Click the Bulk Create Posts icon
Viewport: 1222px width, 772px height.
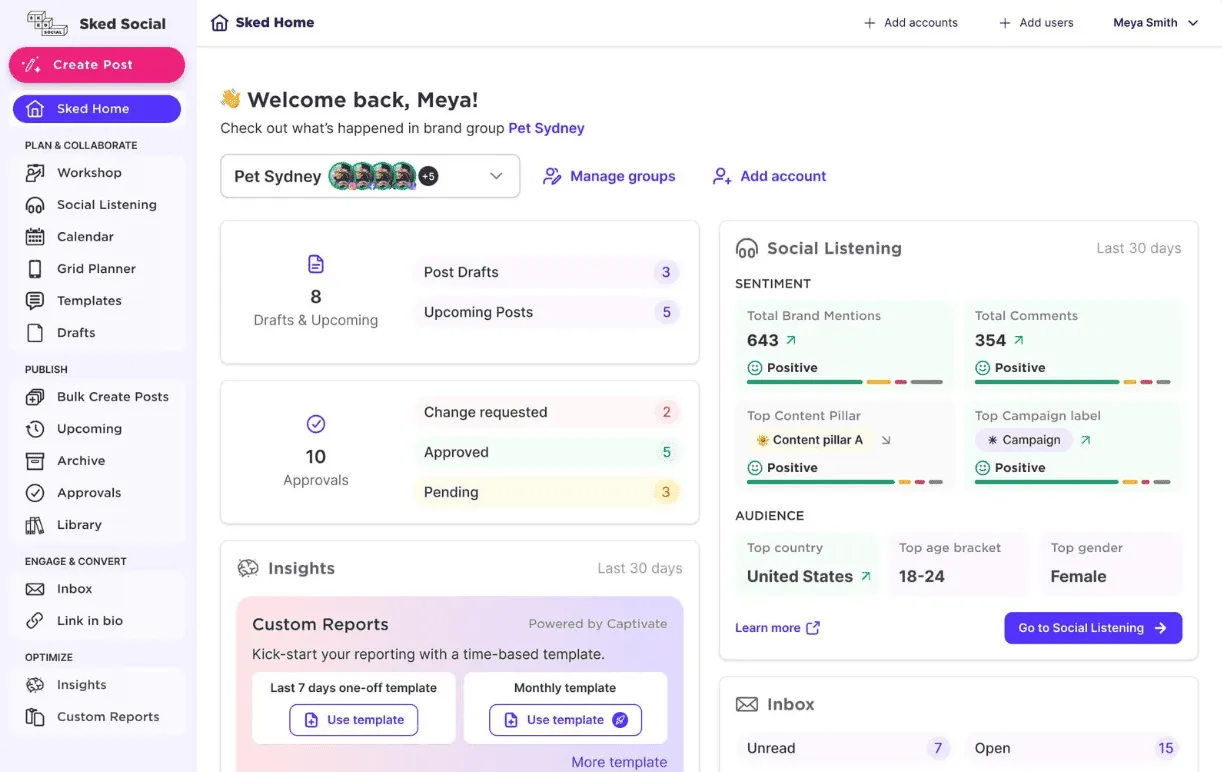[35, 397]
